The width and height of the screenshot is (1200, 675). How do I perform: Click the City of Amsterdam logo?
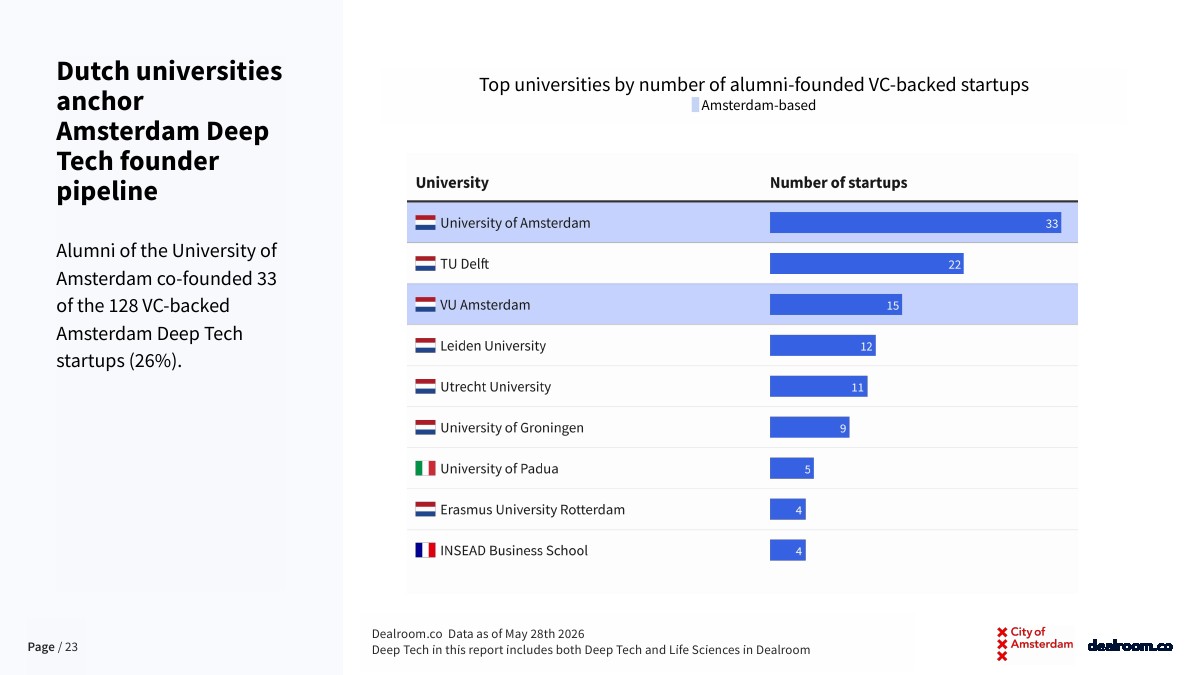(x=1035, y=644)
